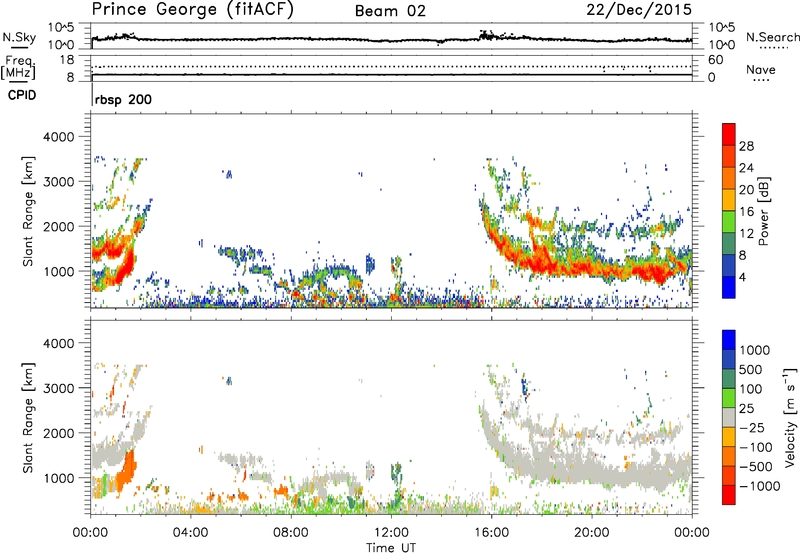This screenshot has height=554, width=800.
Task: Click 25 on the velocity colorbar
Action: 746,409
